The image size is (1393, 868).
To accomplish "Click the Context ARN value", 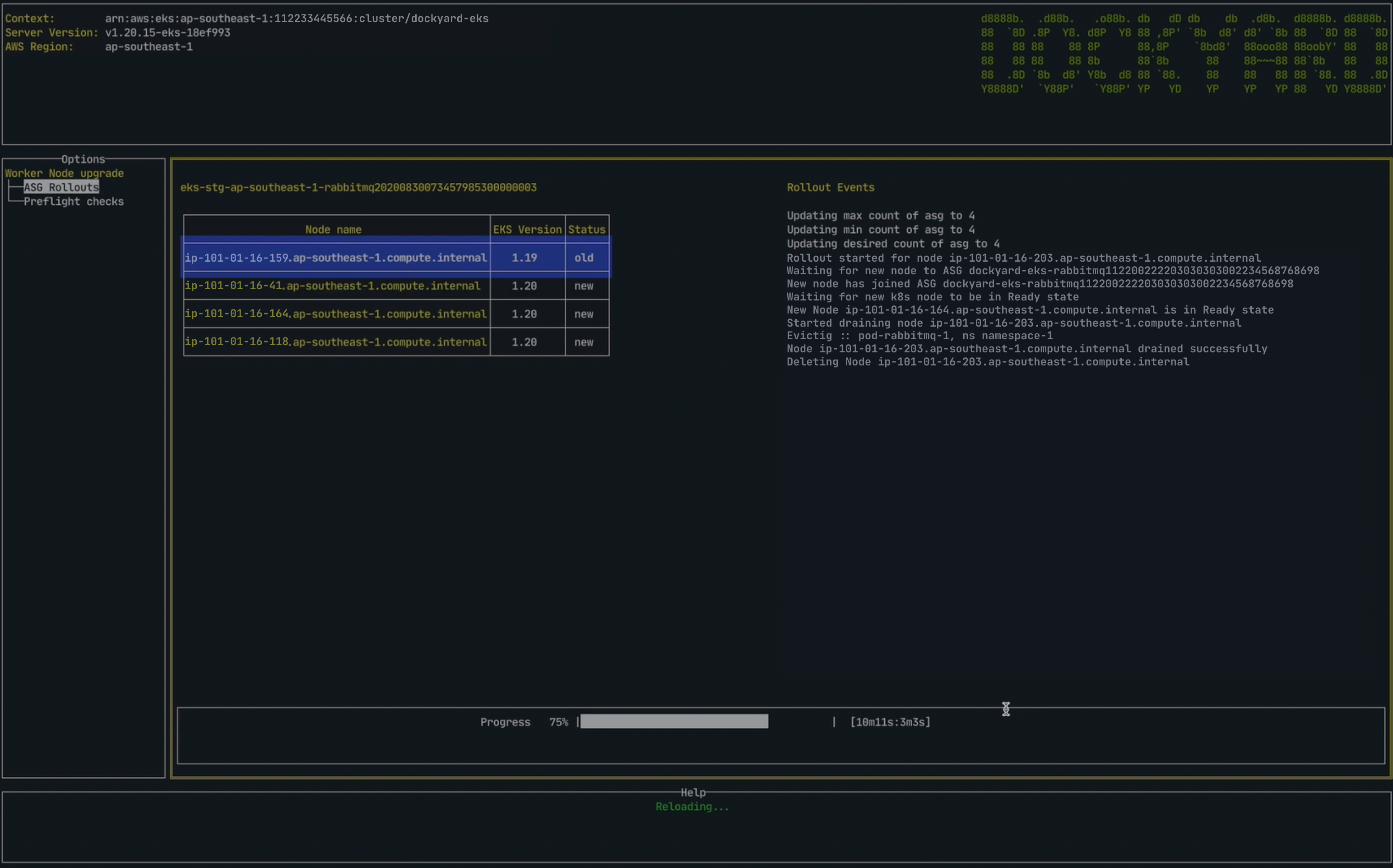I will (297, 18).
